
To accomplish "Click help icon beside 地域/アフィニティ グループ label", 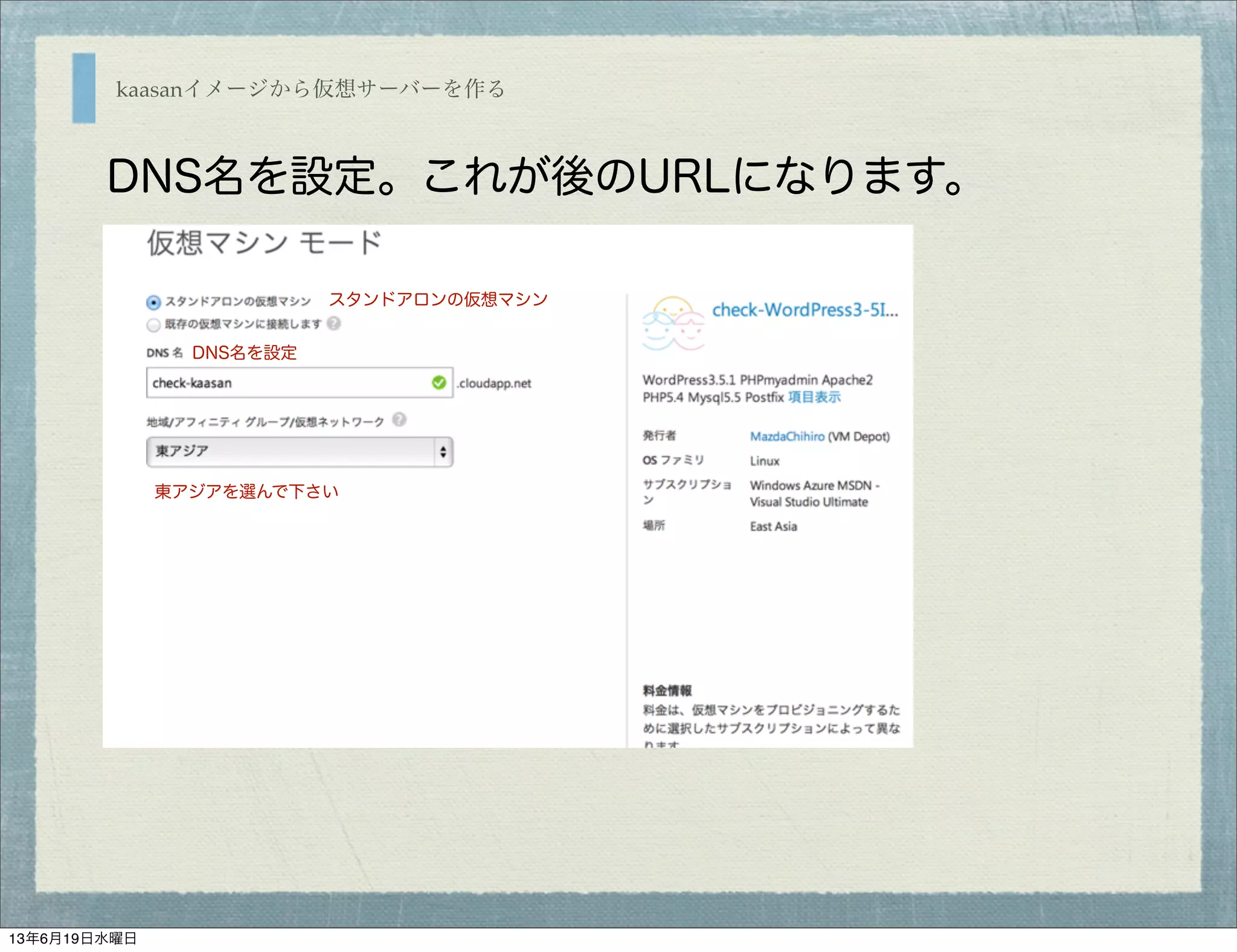I will coord(399,419).
